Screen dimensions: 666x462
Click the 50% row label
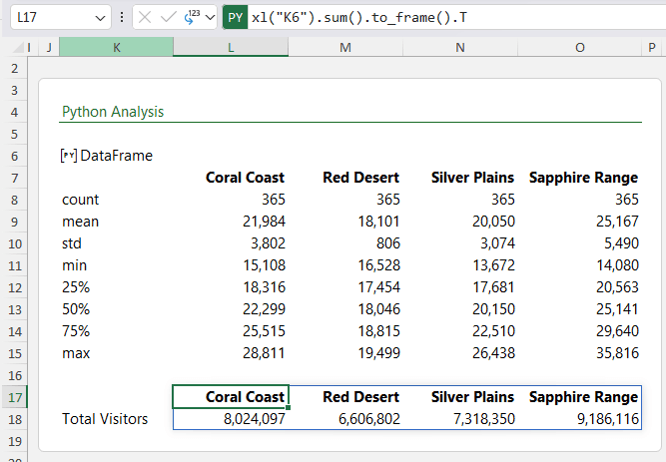coord(76,309)
